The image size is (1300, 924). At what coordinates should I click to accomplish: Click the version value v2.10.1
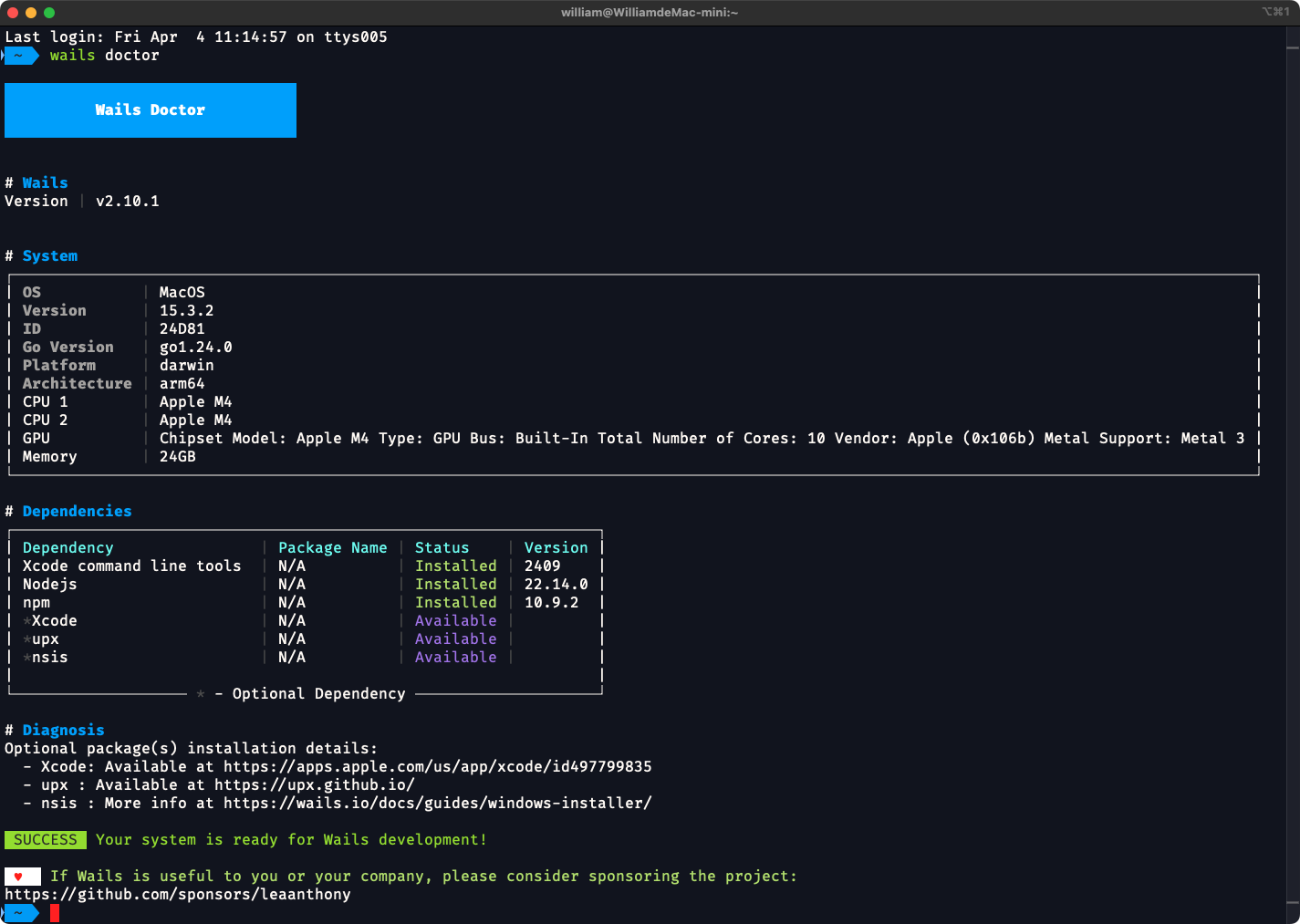[x=128, y=202]
